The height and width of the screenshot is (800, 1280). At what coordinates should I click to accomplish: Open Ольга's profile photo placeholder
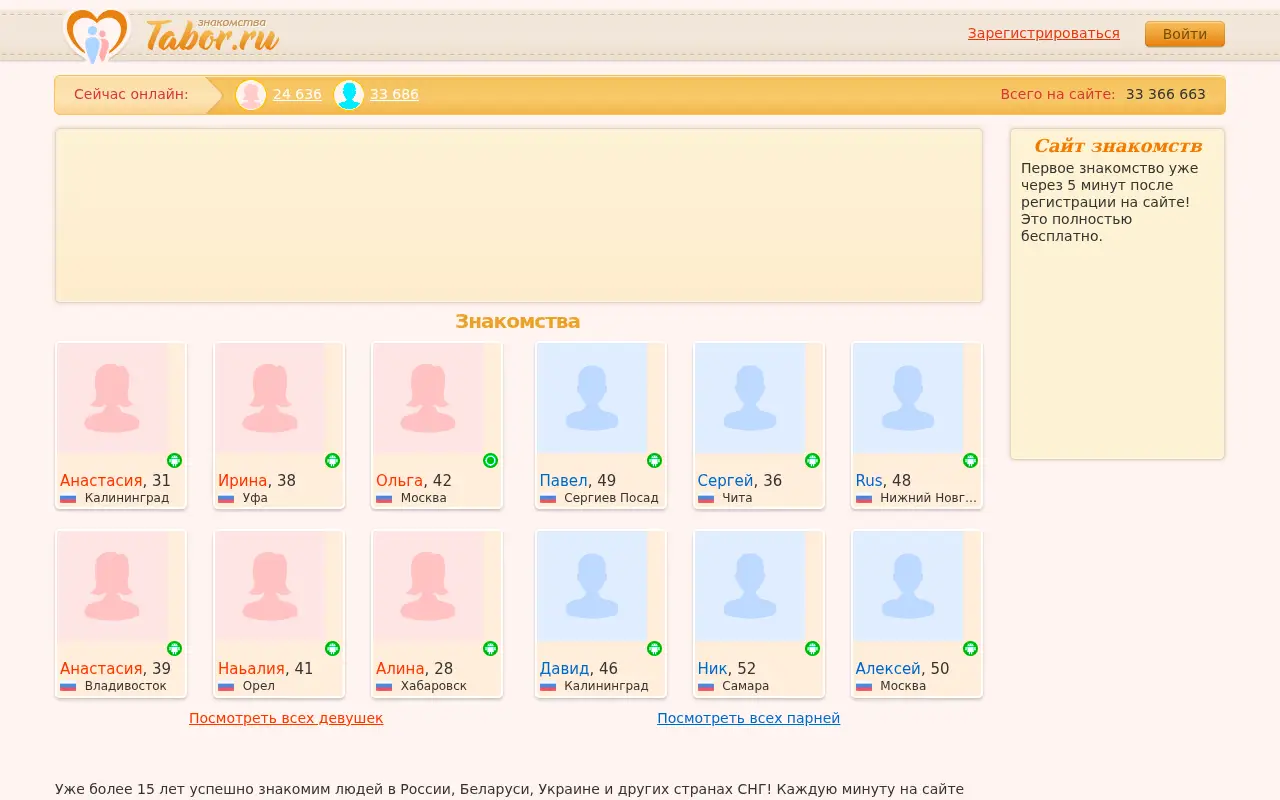428,398
